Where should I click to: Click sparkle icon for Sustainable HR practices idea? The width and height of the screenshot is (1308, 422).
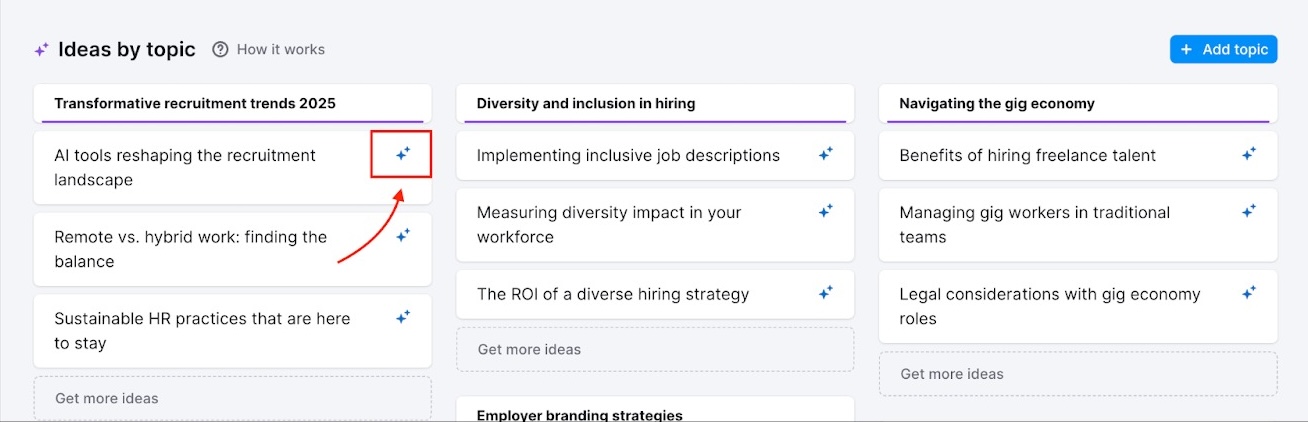403,317
